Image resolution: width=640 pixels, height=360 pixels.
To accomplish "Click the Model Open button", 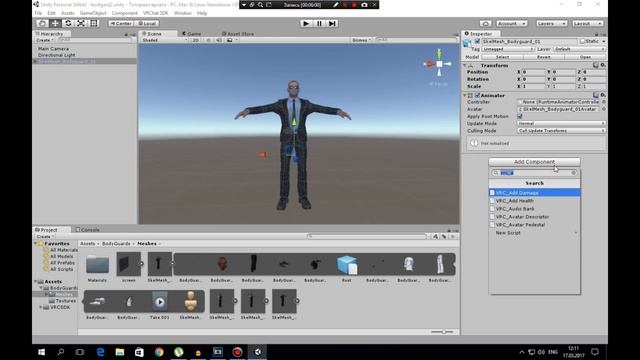I will (585, 57).
